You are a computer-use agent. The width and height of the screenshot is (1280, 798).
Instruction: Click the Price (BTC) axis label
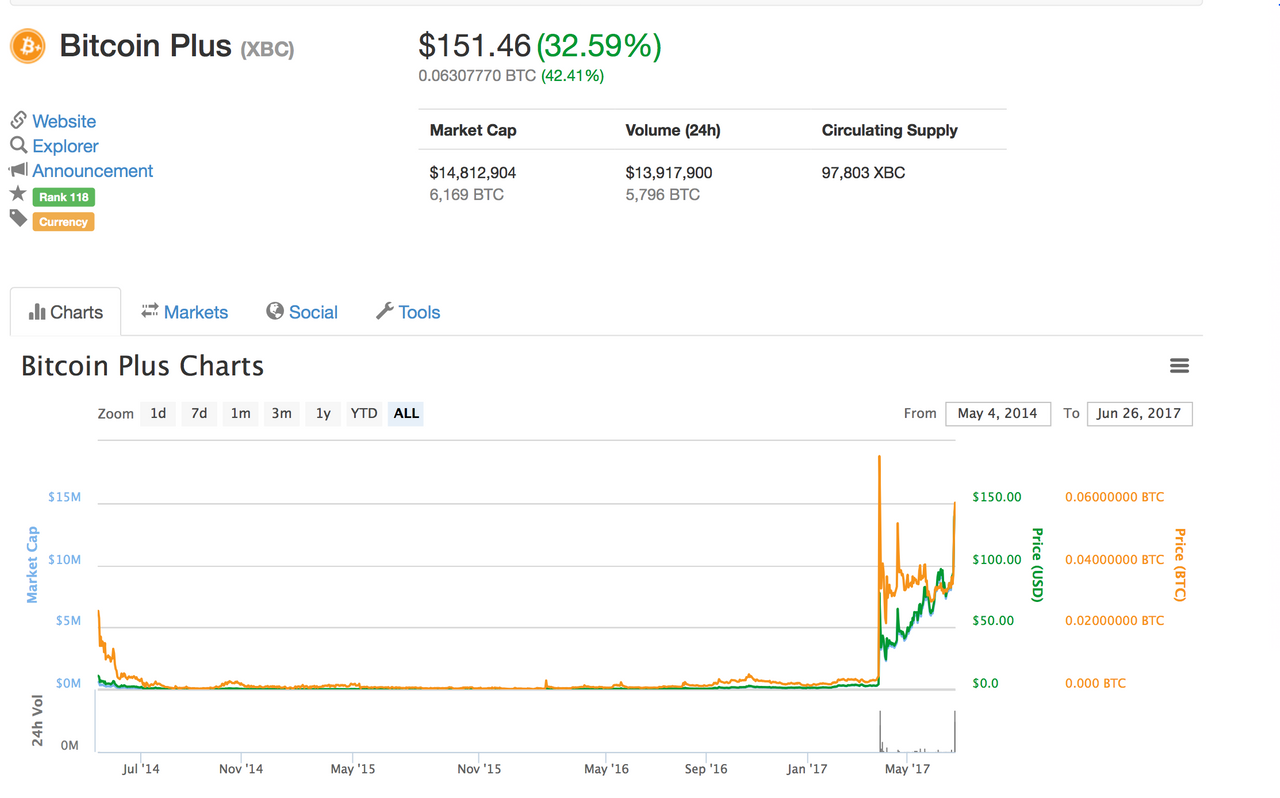click(x=1180, y=565)
